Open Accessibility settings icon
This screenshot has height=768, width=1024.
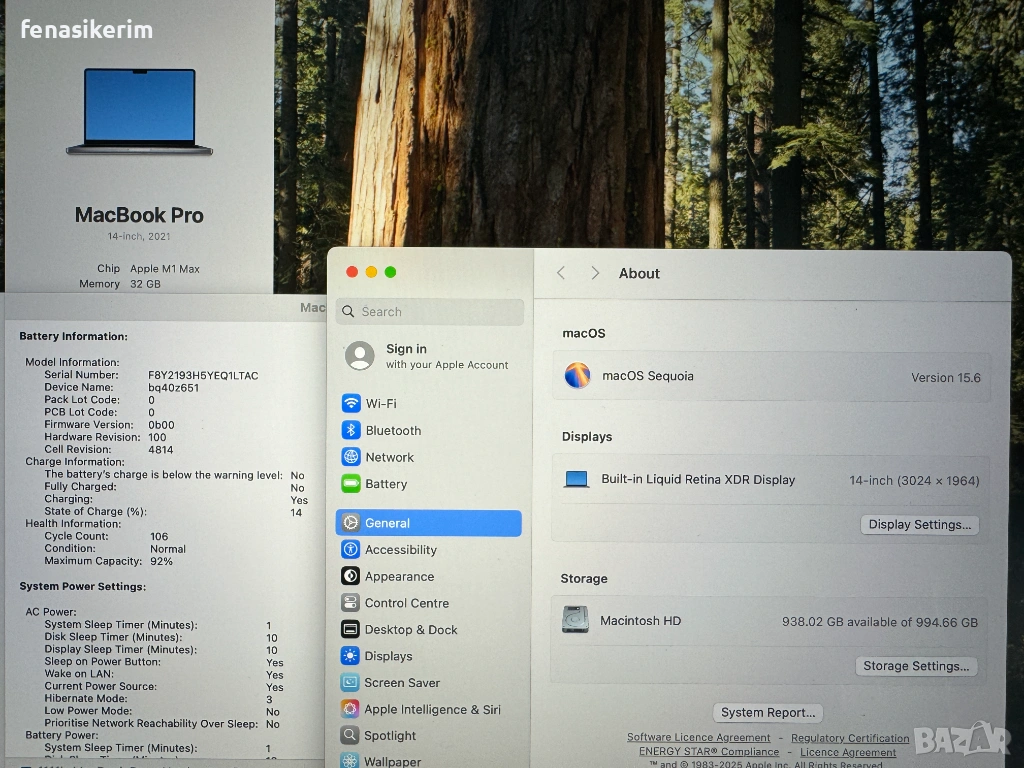tap(351, 550)
